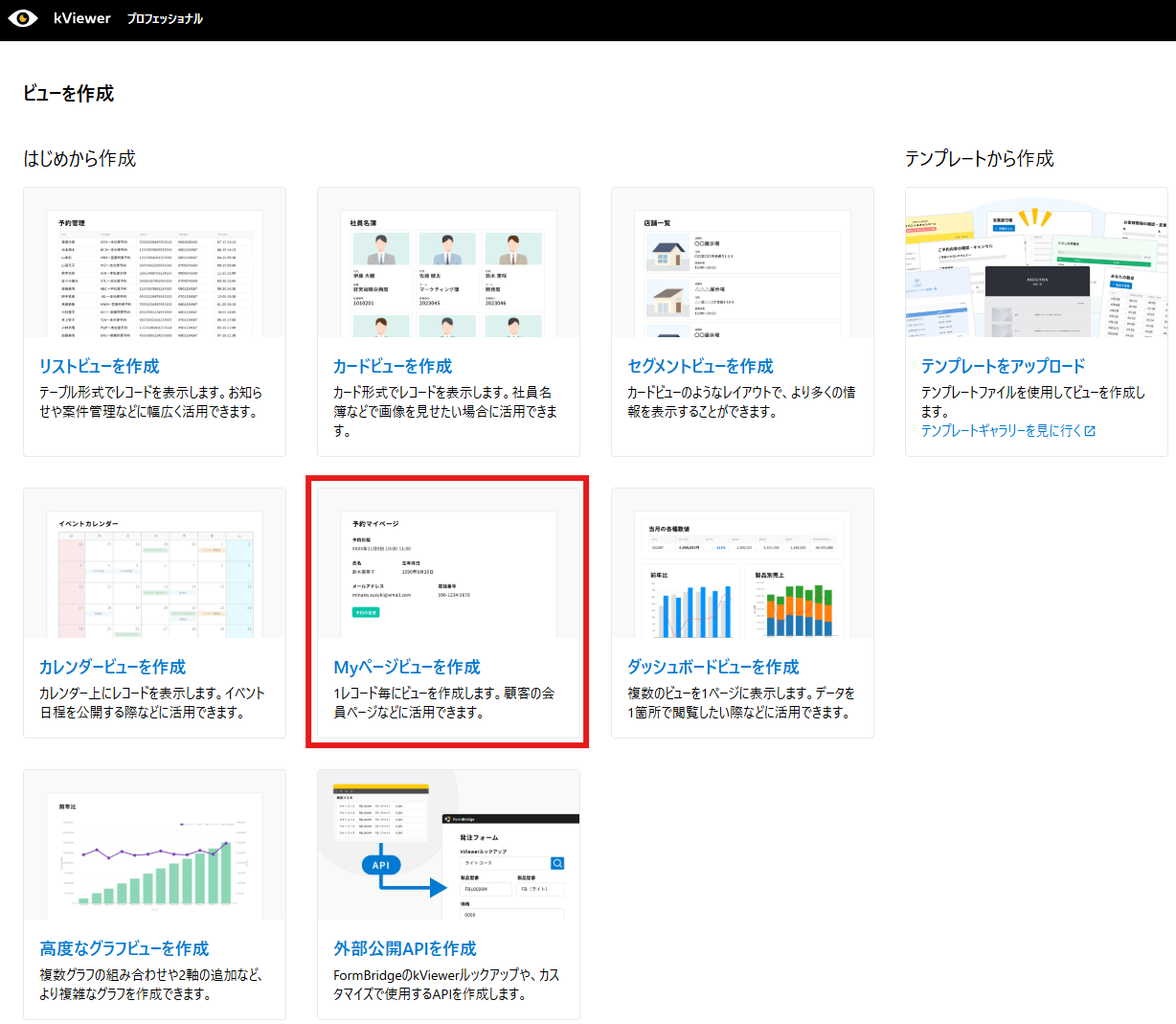
Task: Open the リストビューを作成 link
Action: [x=100, y=366]
